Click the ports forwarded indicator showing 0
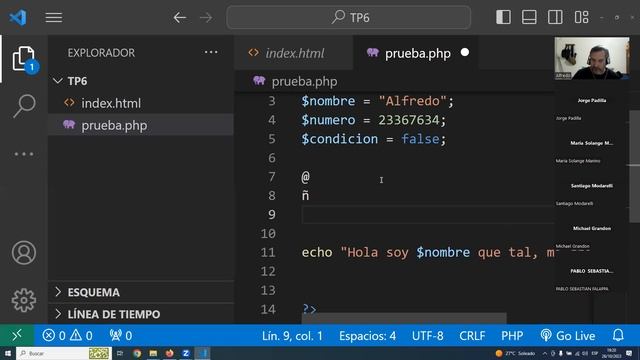Image resolution: width=640 pixels, height=360 pixels. click(x=121, y=336)
